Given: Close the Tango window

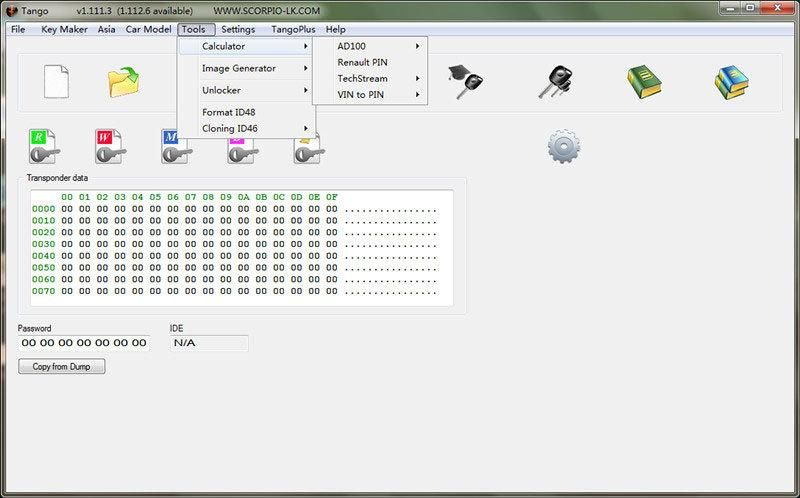Looking at the screenshot, I should click(778, 8).
